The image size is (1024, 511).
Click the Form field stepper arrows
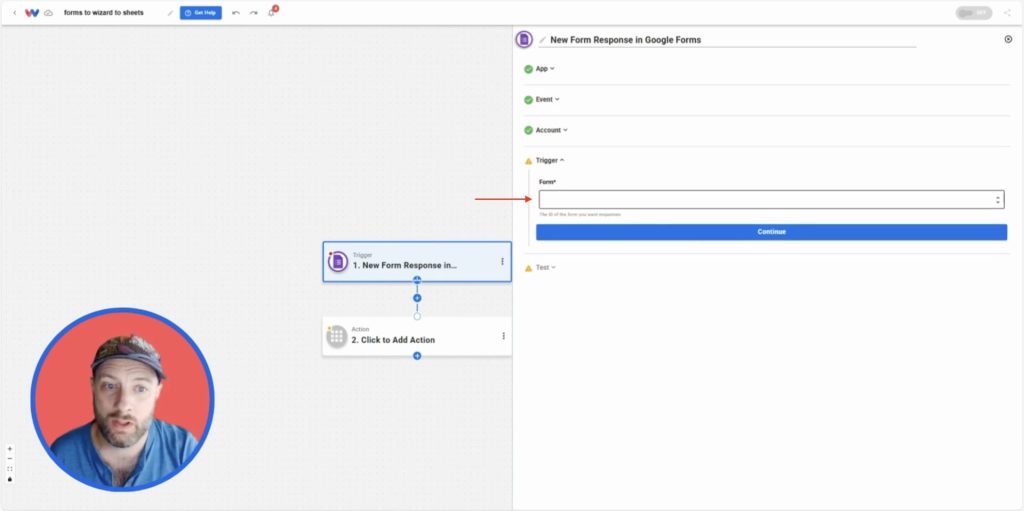(997, 200)
